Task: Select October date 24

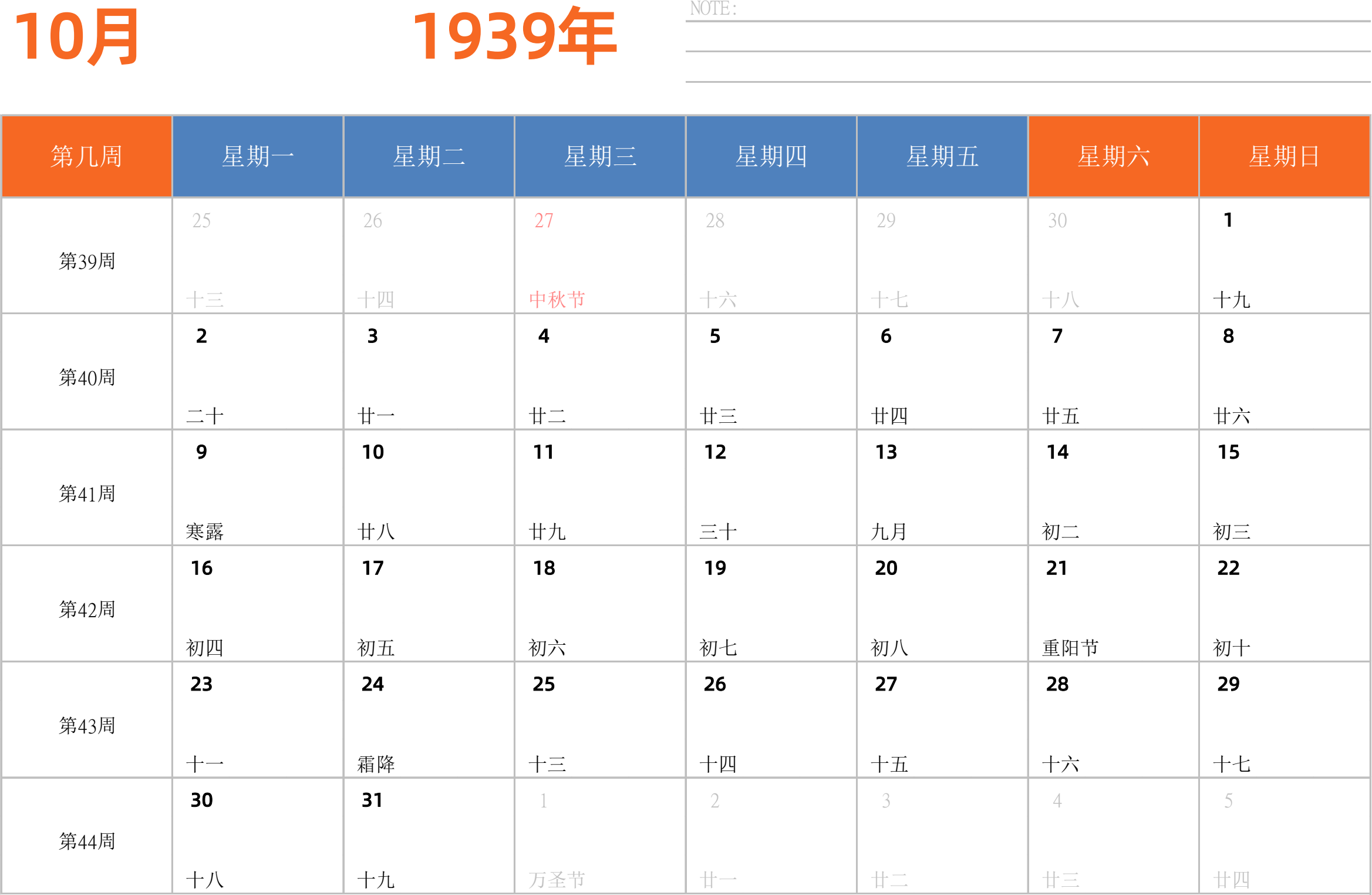Action: [x=373, y=684]
